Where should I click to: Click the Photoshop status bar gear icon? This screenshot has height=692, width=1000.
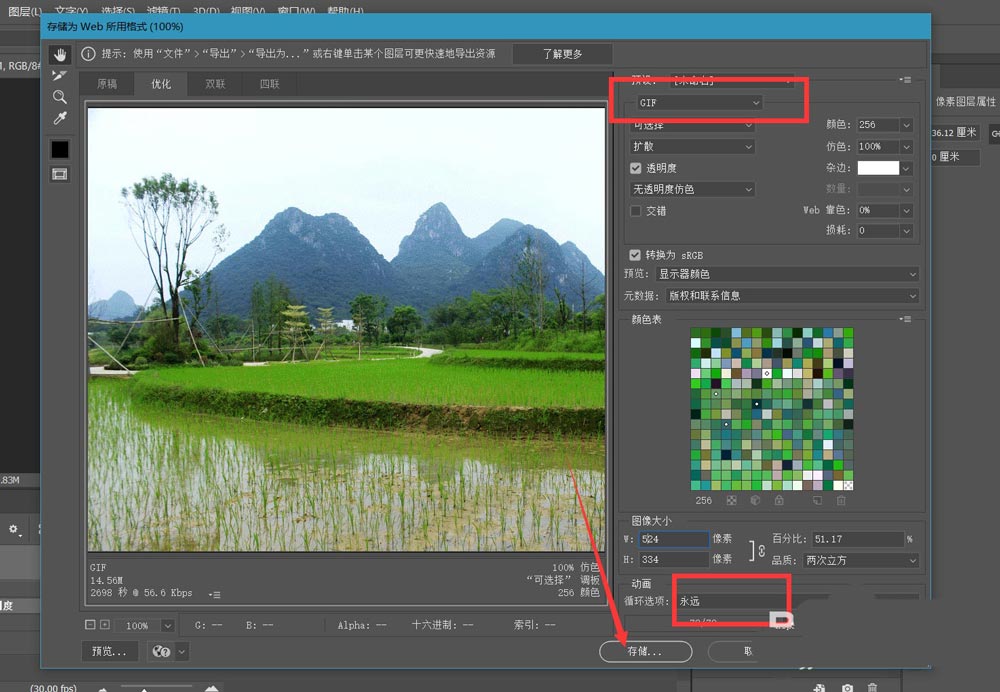pyautogui.click(x=14, y=529)
